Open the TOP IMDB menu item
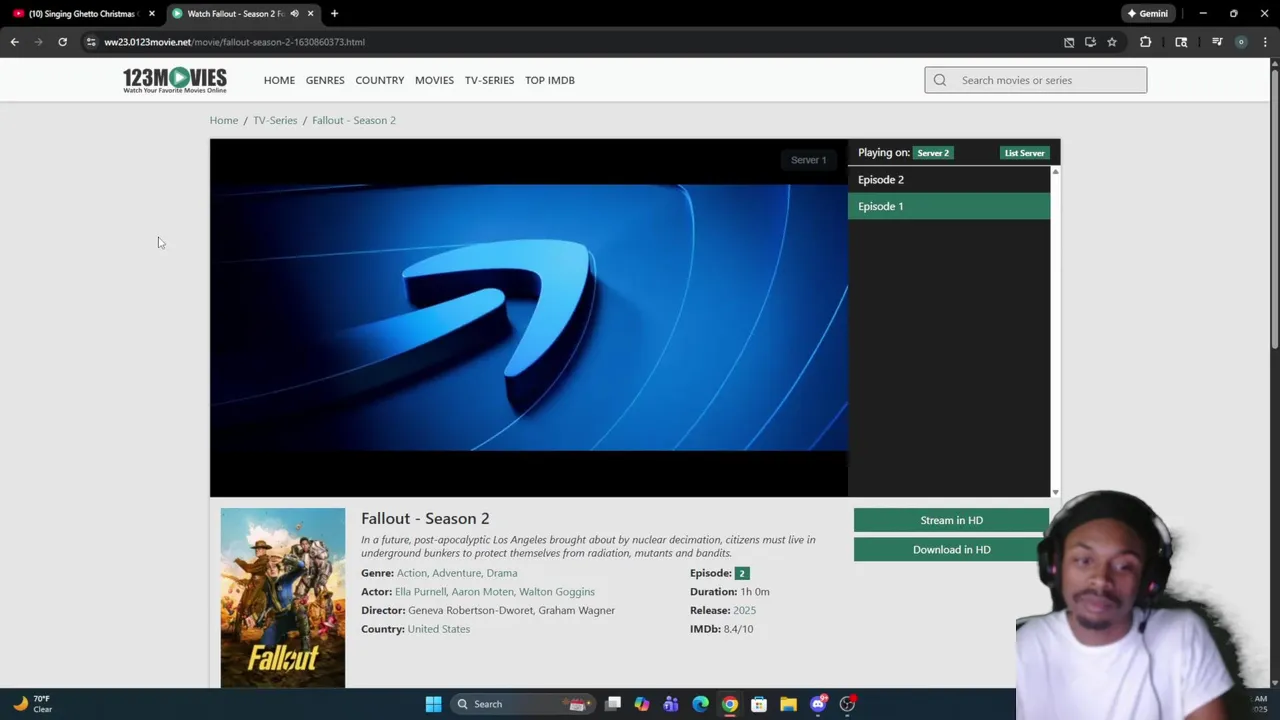 (550, 80)
